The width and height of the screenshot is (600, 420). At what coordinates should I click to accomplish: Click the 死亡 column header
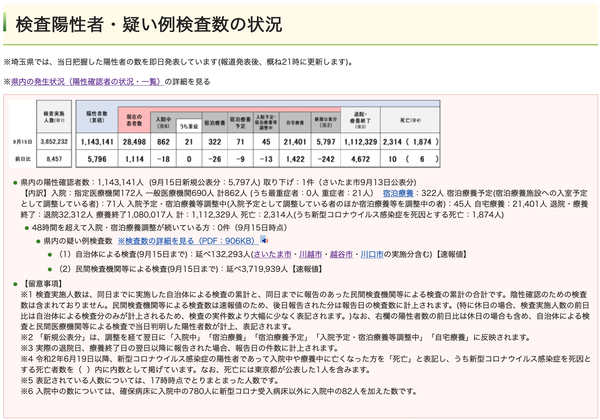[x=410, y=120]
